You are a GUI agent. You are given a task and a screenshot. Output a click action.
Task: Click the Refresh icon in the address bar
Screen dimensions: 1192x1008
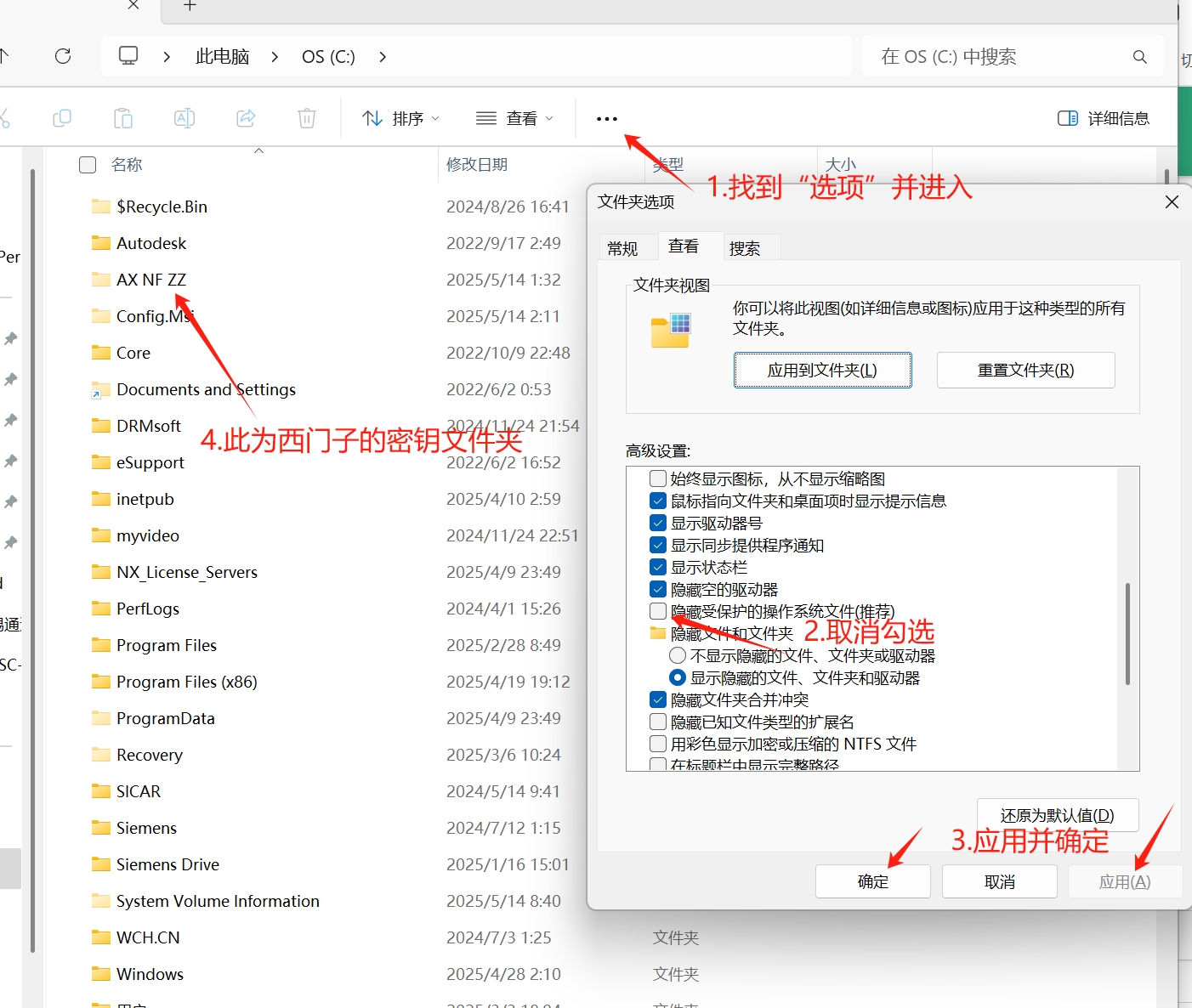pyautogui.click(x=62, y=56)
